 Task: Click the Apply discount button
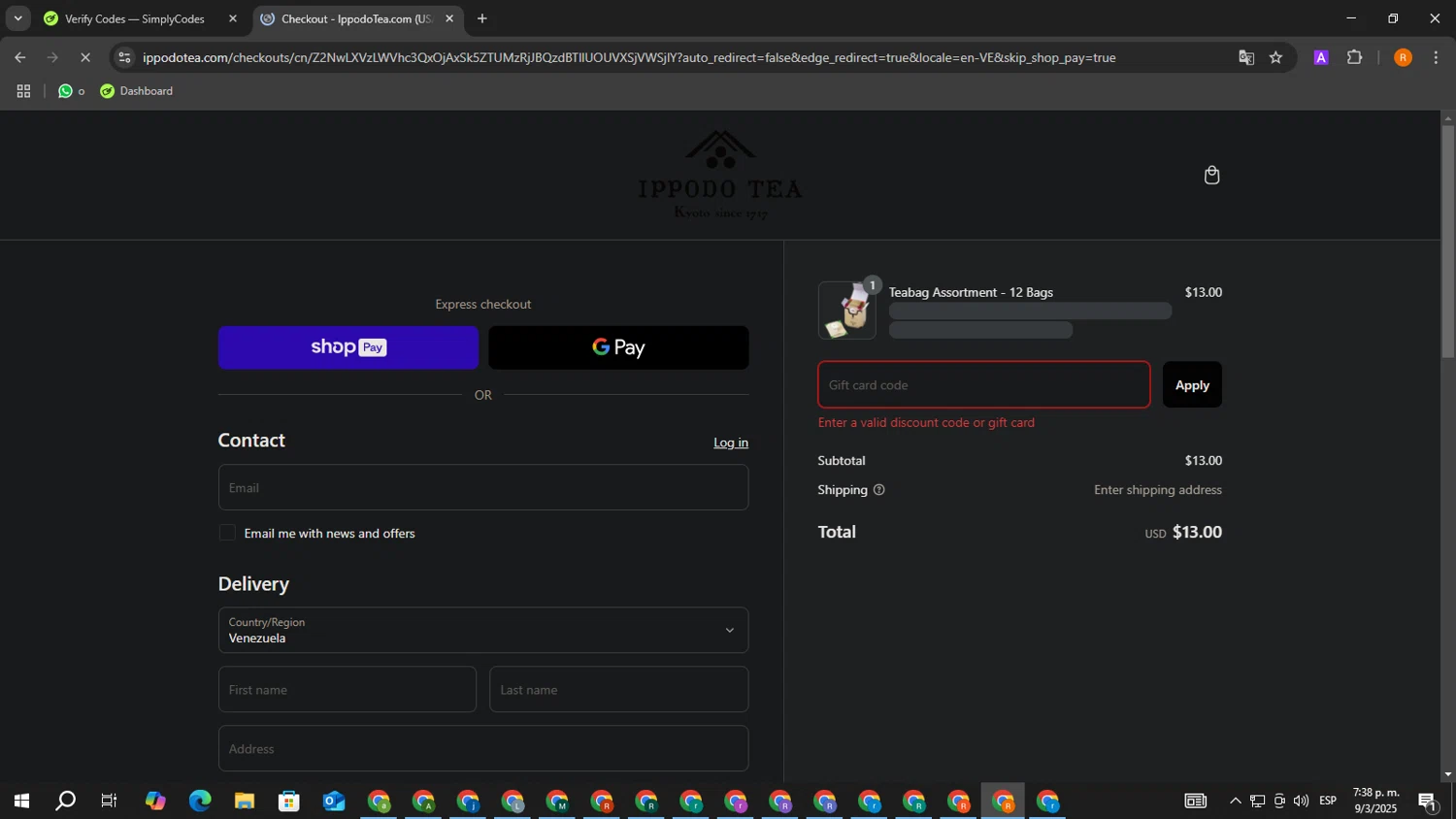1192,385
